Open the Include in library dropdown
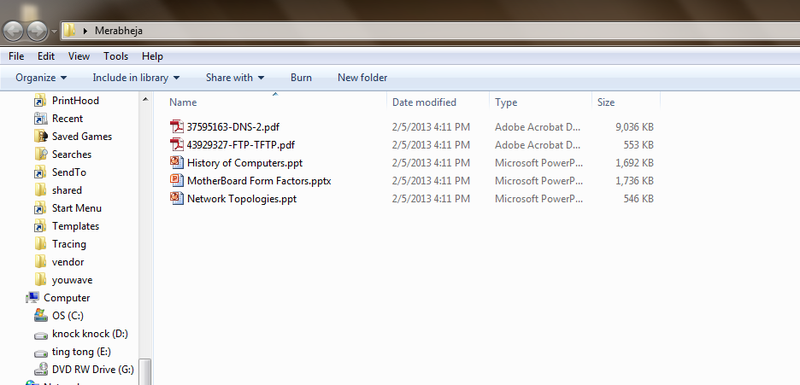This screenshot has height=385, width=800. 136,78
